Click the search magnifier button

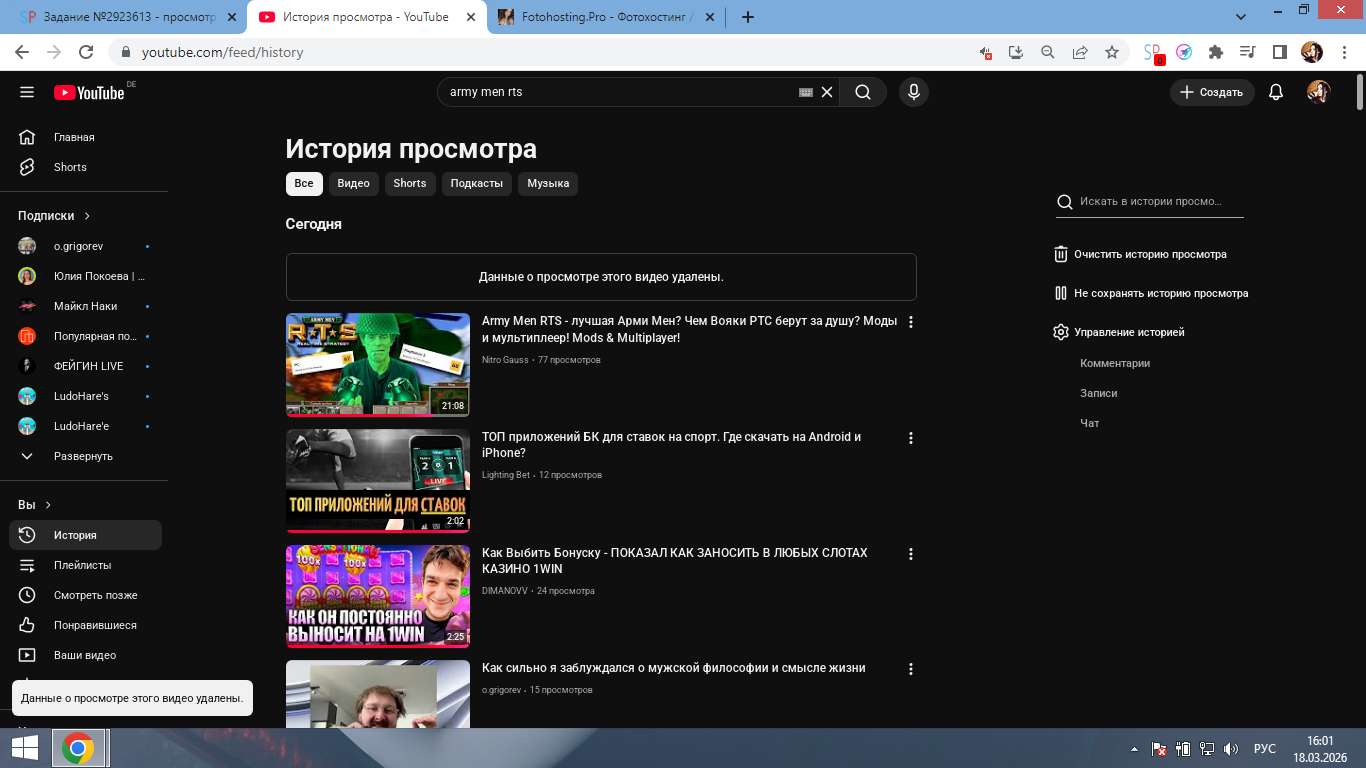pos(862,92)
